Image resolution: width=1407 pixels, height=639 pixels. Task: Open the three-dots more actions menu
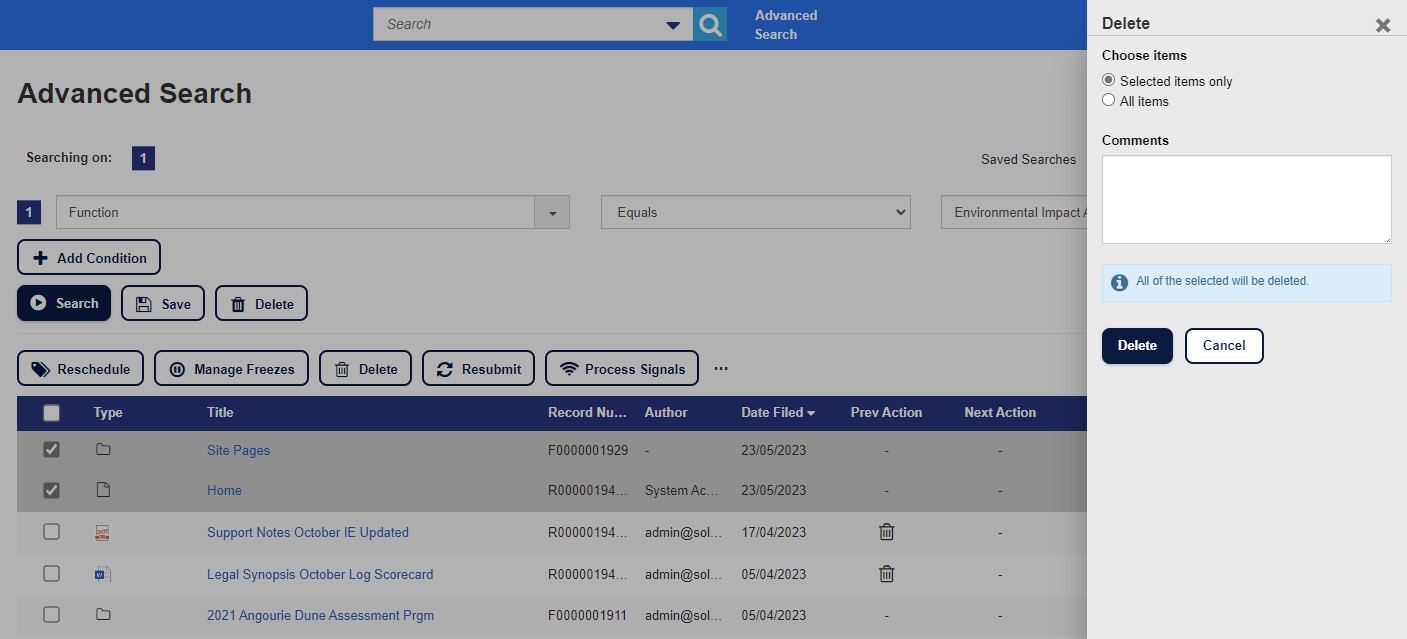coord(721,369)
